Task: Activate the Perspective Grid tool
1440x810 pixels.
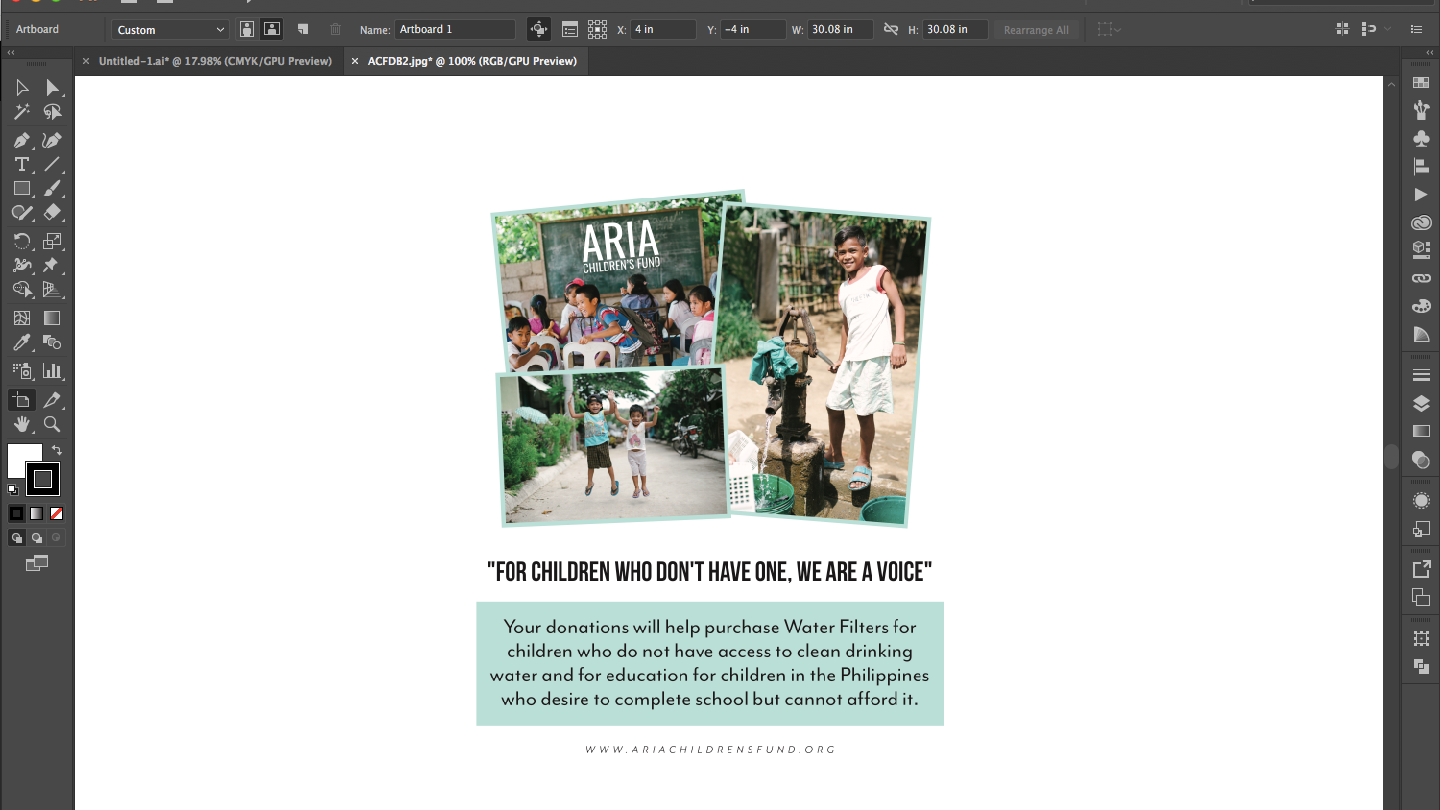Action: 52,289
